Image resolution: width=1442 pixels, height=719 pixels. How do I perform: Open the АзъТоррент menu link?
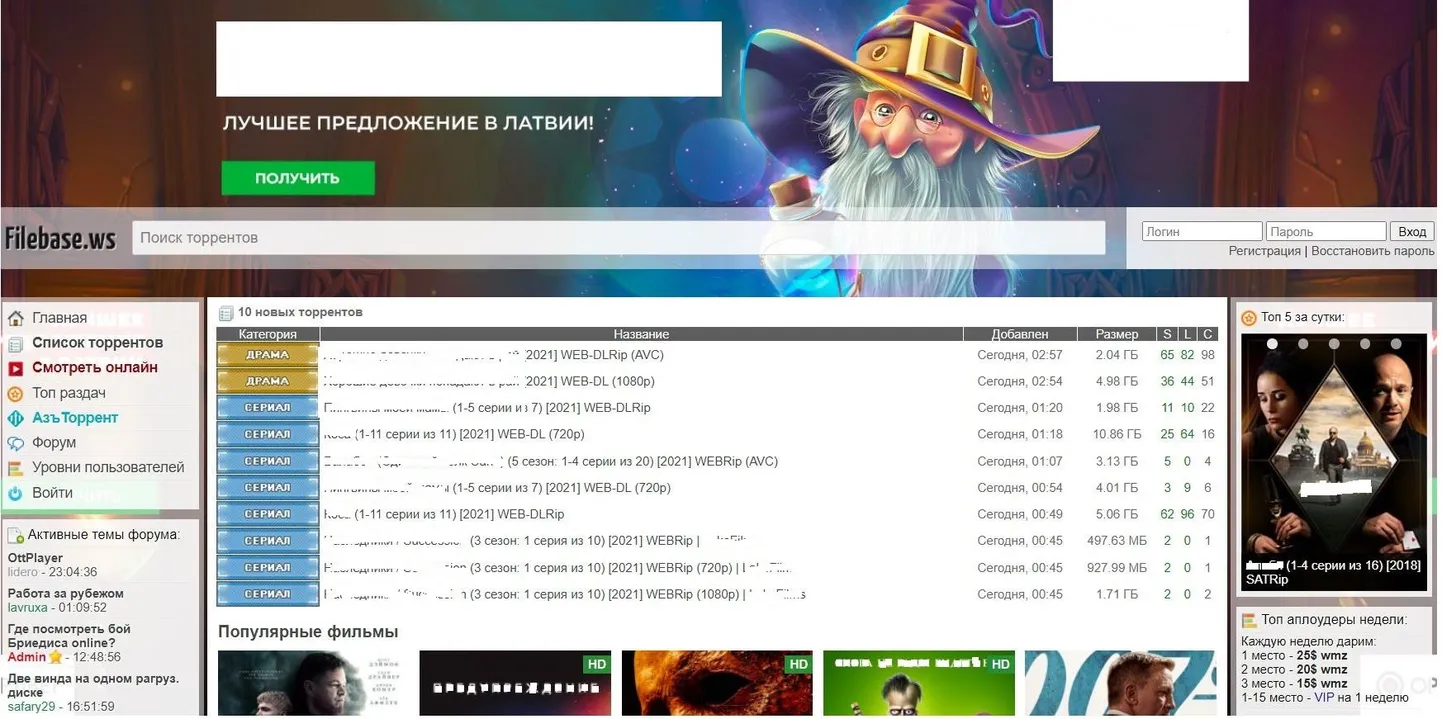(x=75, y=418)
